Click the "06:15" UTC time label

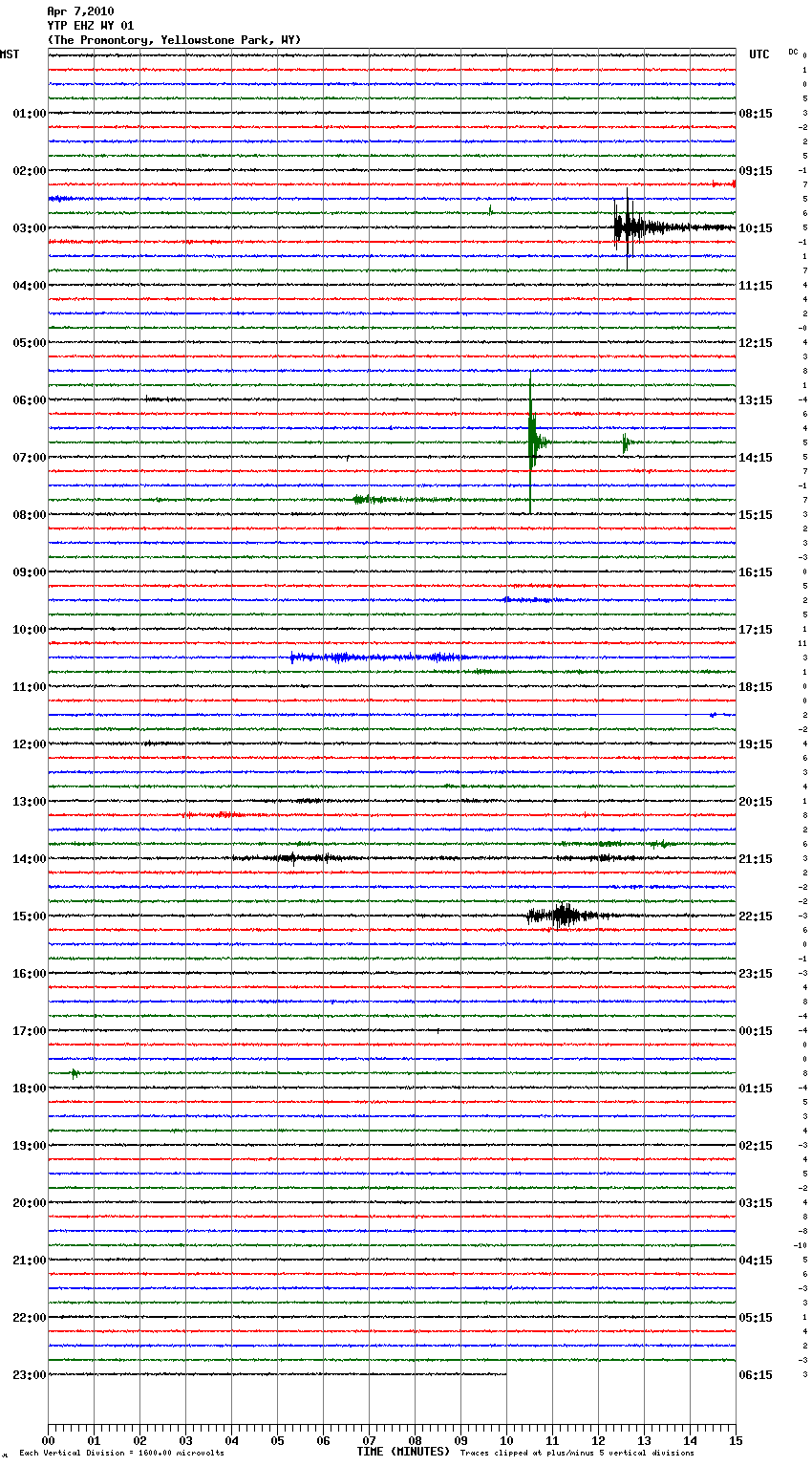click(x=756, y=1375)
